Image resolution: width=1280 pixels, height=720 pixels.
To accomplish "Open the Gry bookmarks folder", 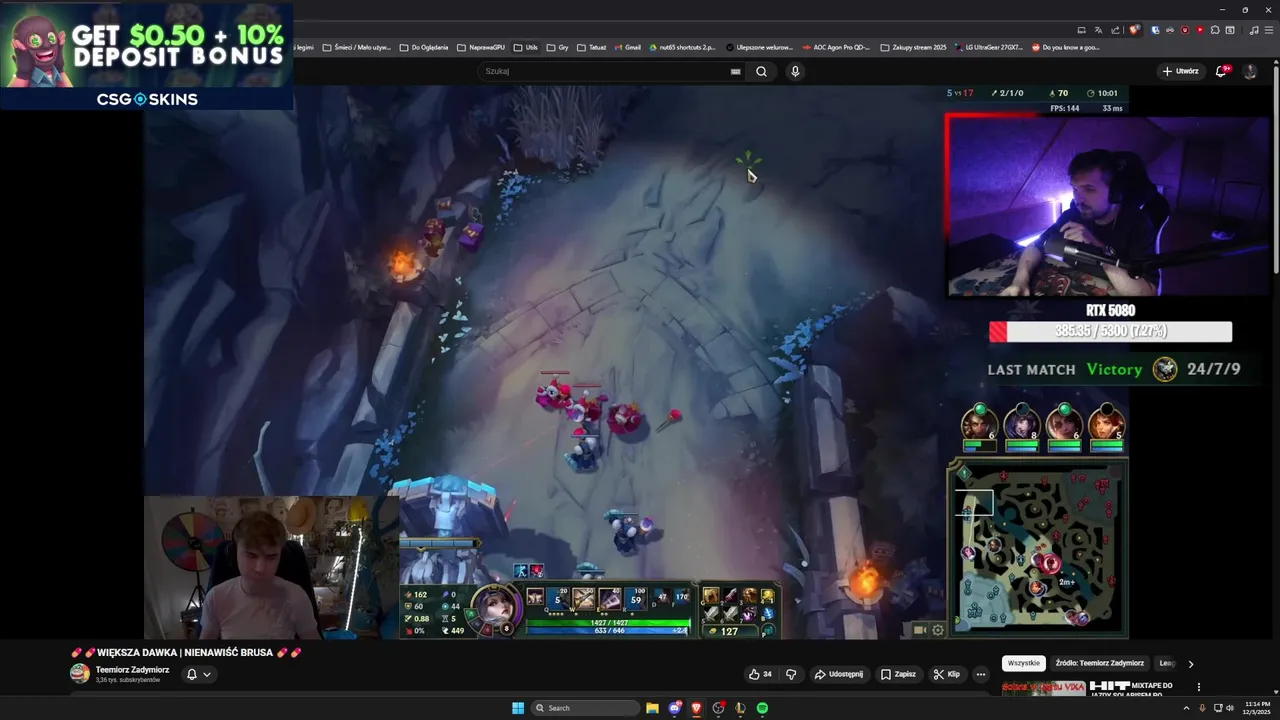I will pyautogui.click(x=557, y=47).
